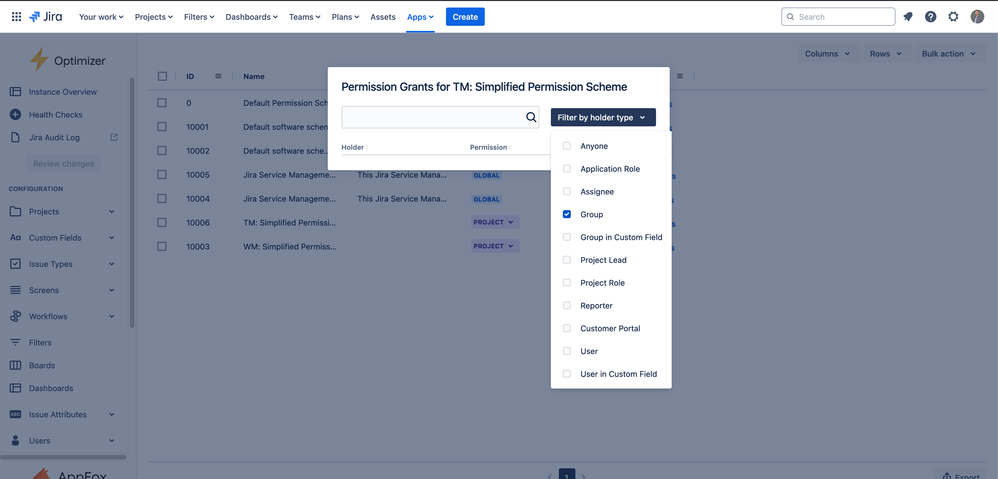This screenshot has width=998, height=479.
Task: Open the Bulk action dropdown
Action: [949, 54]
